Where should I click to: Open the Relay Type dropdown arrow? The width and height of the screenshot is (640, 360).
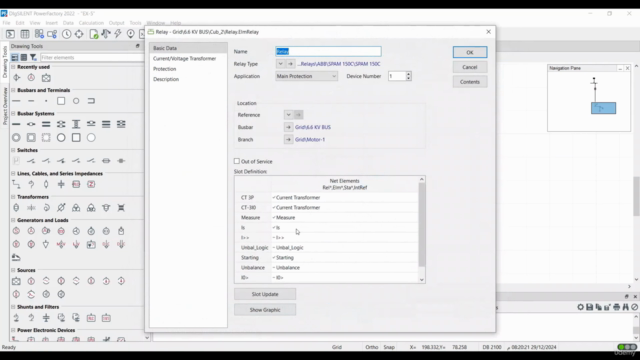[280, 64]
